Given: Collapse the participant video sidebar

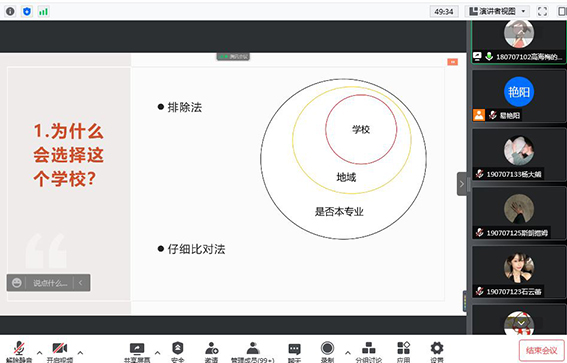Looking at the screenshot, I should 461,184.
